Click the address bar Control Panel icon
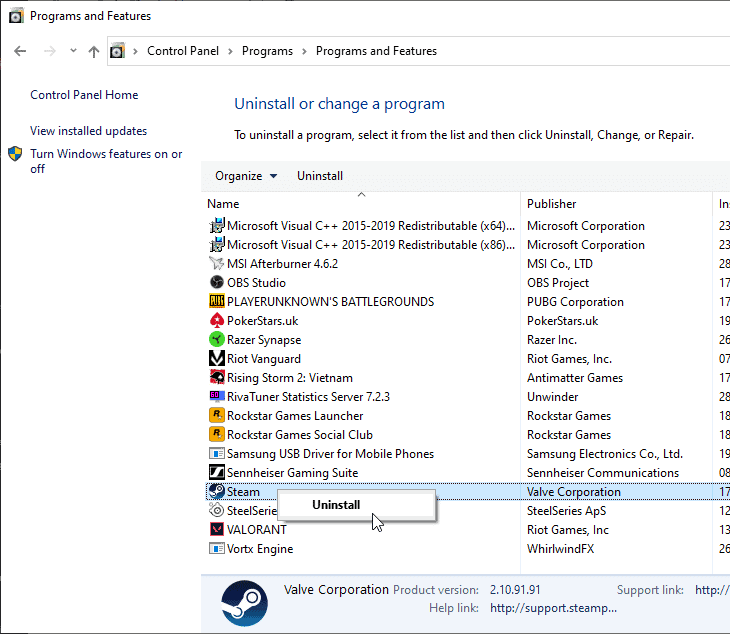The image size is (730, 634). pyautogui.click(x=117, y=51)
